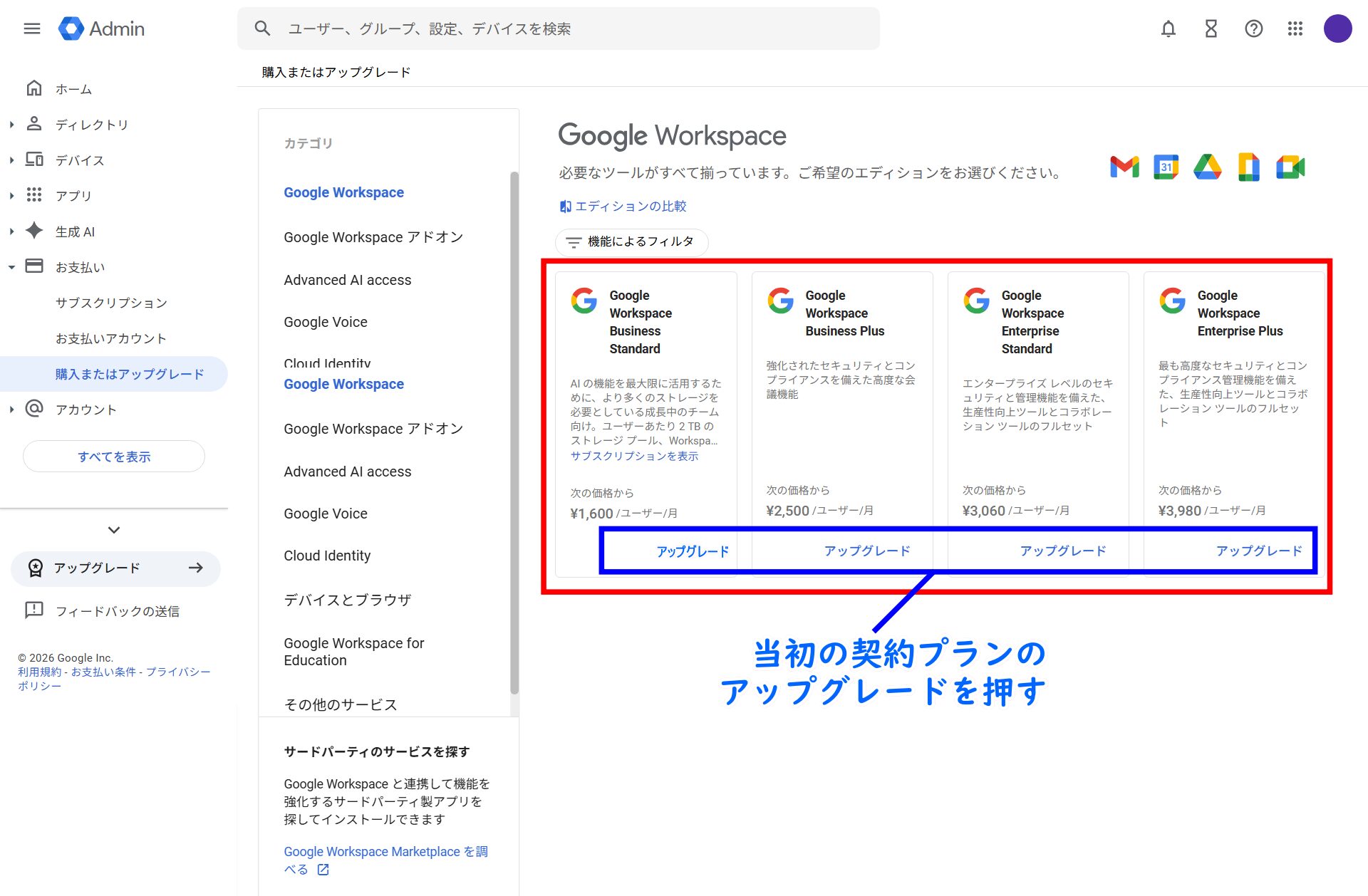Viewport: 1368px width, 896px height.
Task: Click the Google Drive product icon
Action: coord(1207,167)
